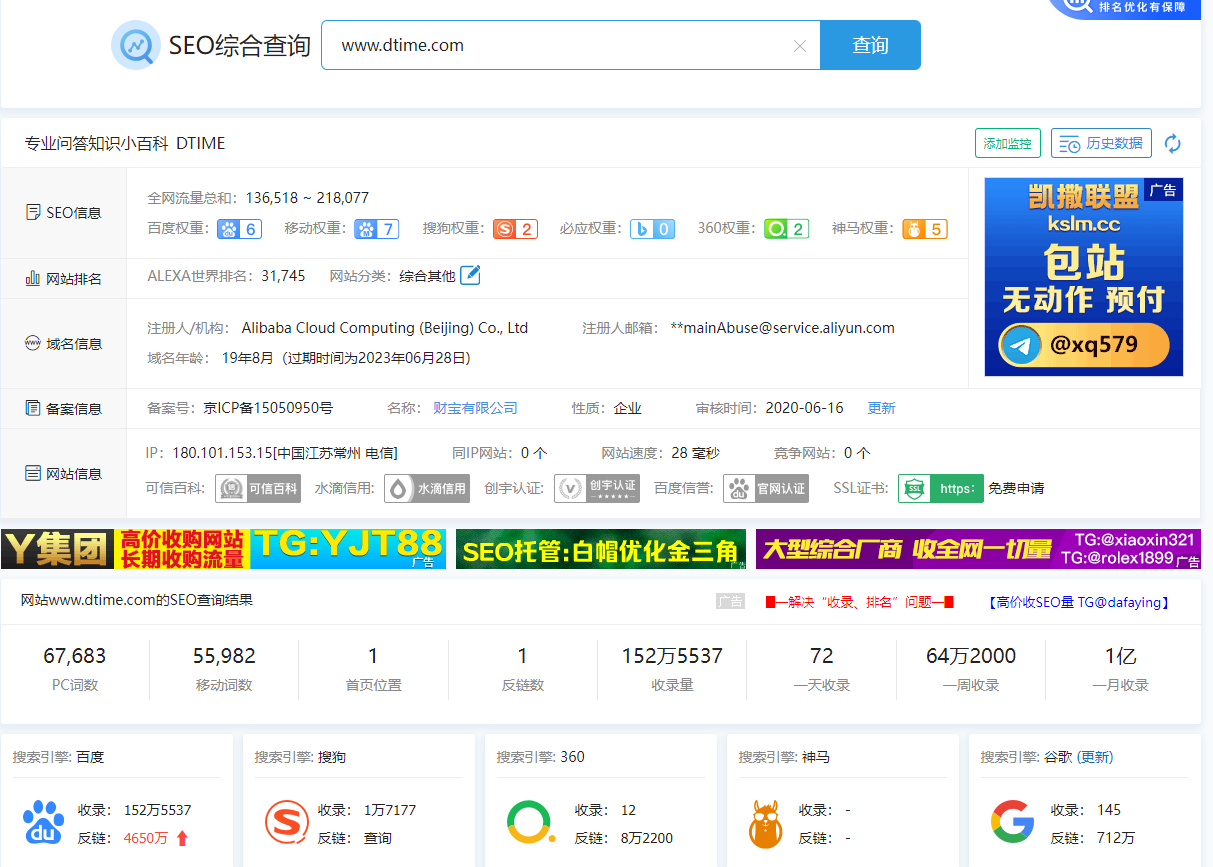Image resolution: width=1213 pixels, height=867 pixels.
Task: Click the 官网认证 badge
Action: tap(766, 488)
